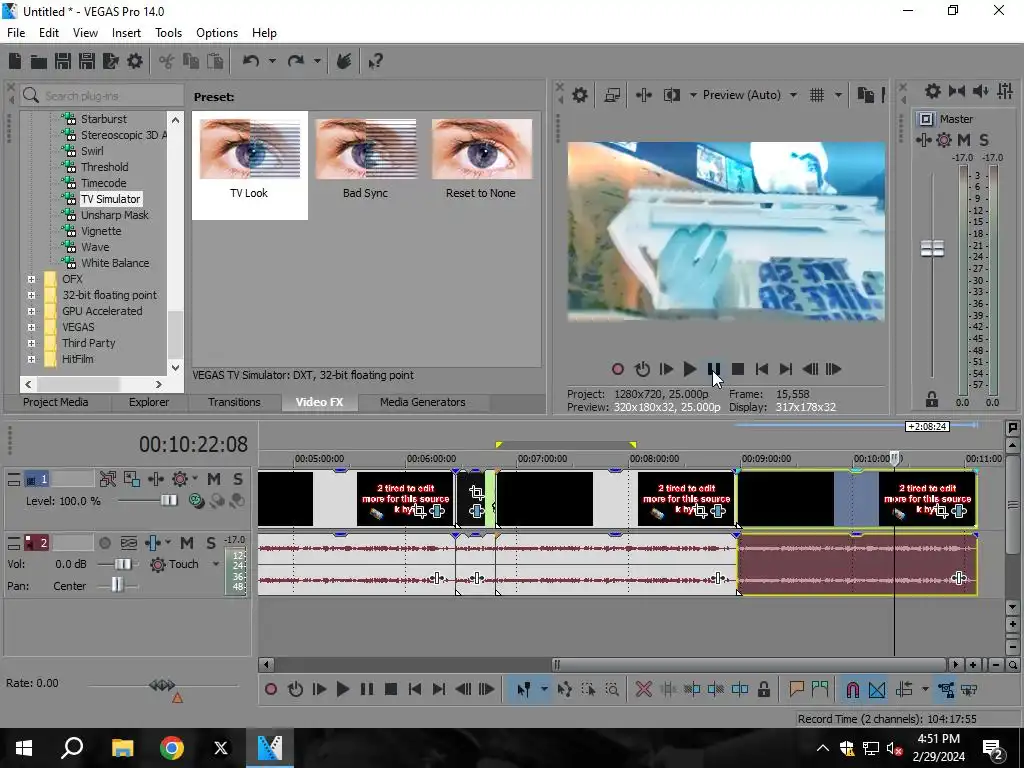Solo video track 1 with S button
The image size is (1024, 768).
point(238,479)
